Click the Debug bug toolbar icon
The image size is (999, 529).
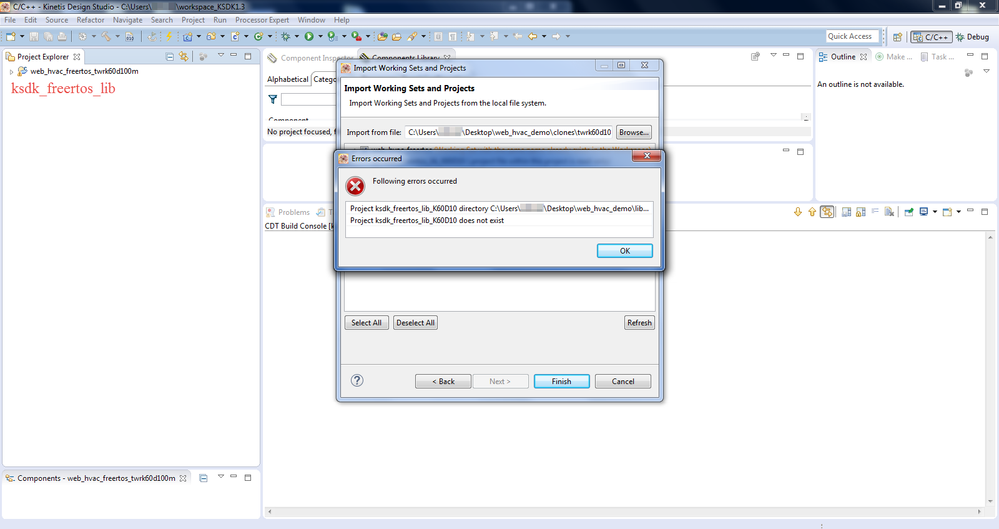click(285, 37)
